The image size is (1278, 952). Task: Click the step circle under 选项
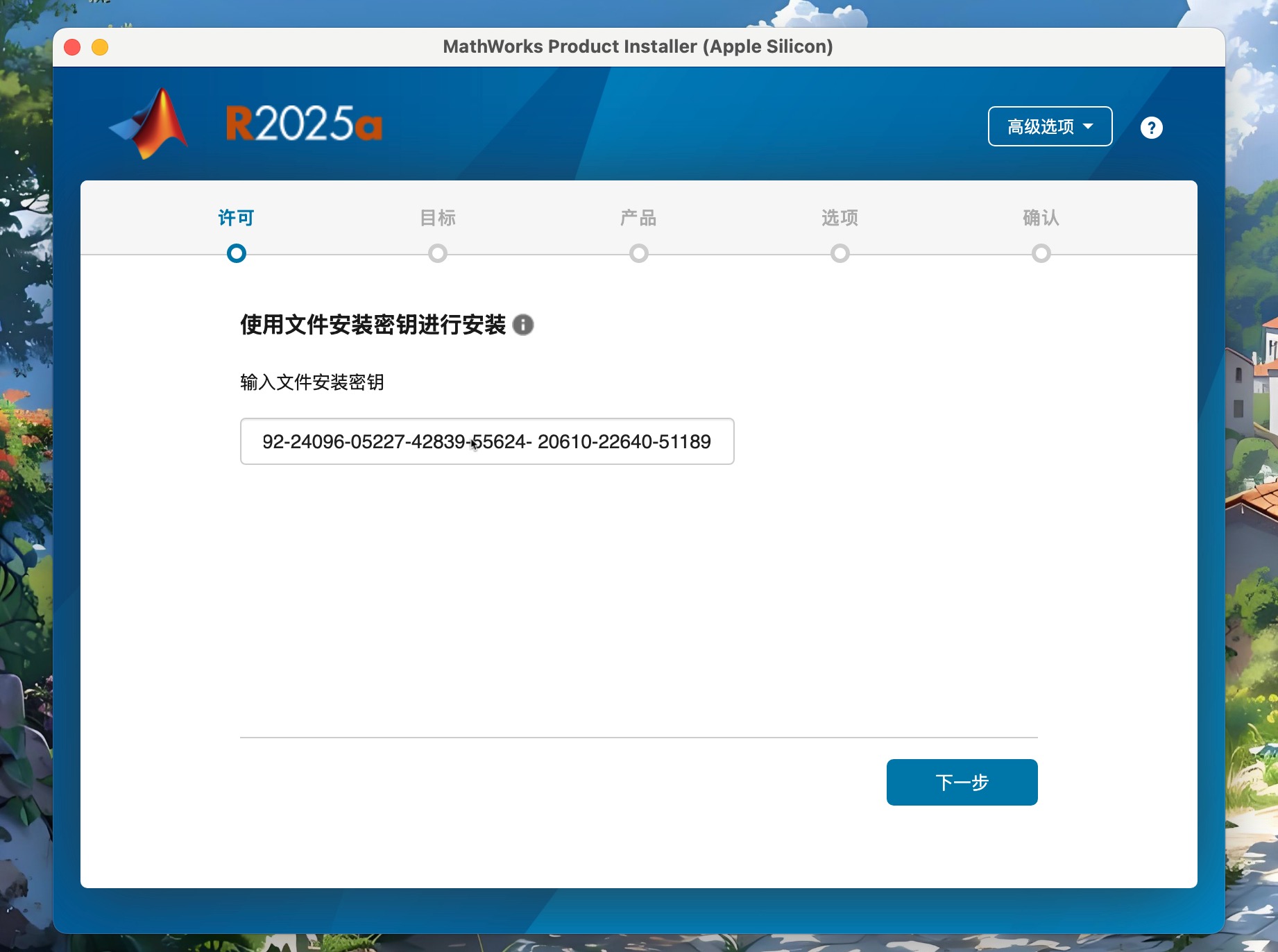(840, 253)
